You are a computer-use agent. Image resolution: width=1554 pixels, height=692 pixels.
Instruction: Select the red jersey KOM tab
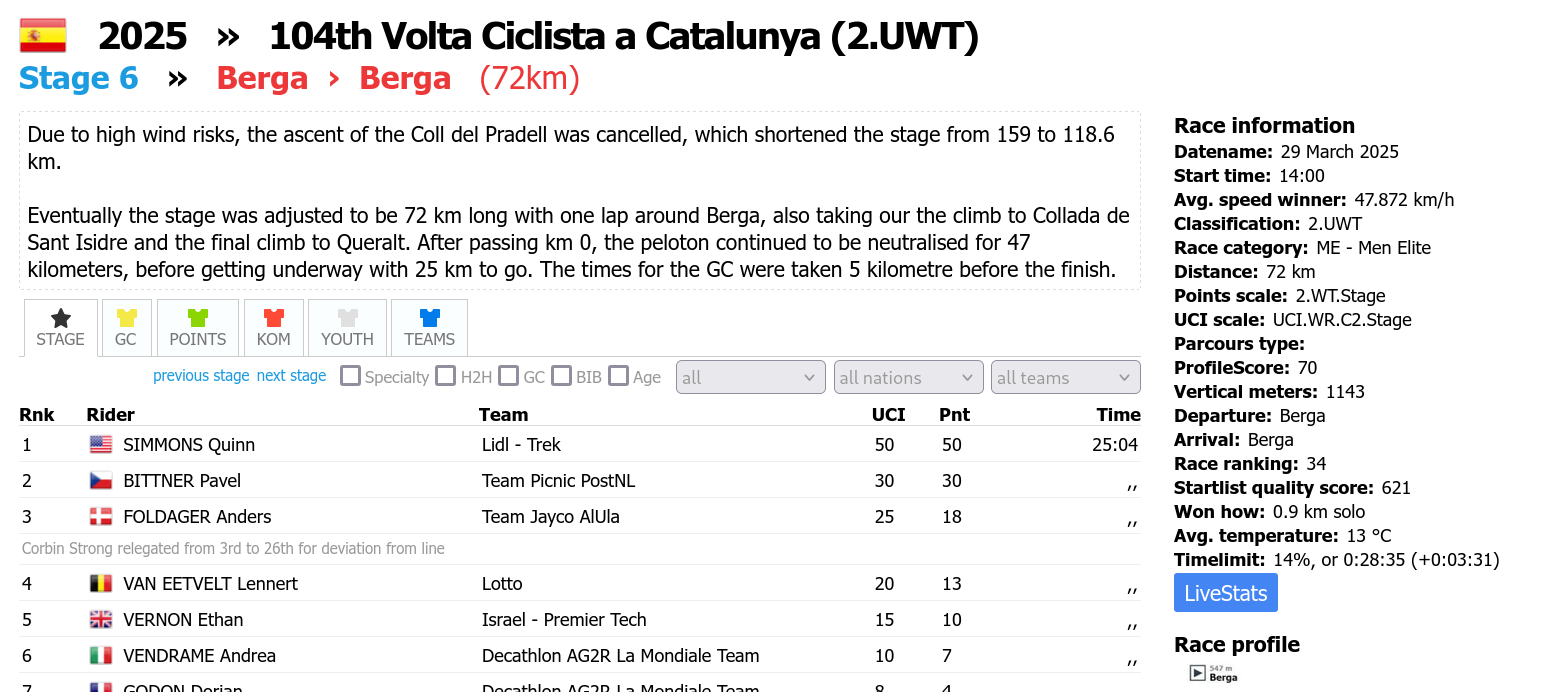pyautogui.click(x=274, y=328)
